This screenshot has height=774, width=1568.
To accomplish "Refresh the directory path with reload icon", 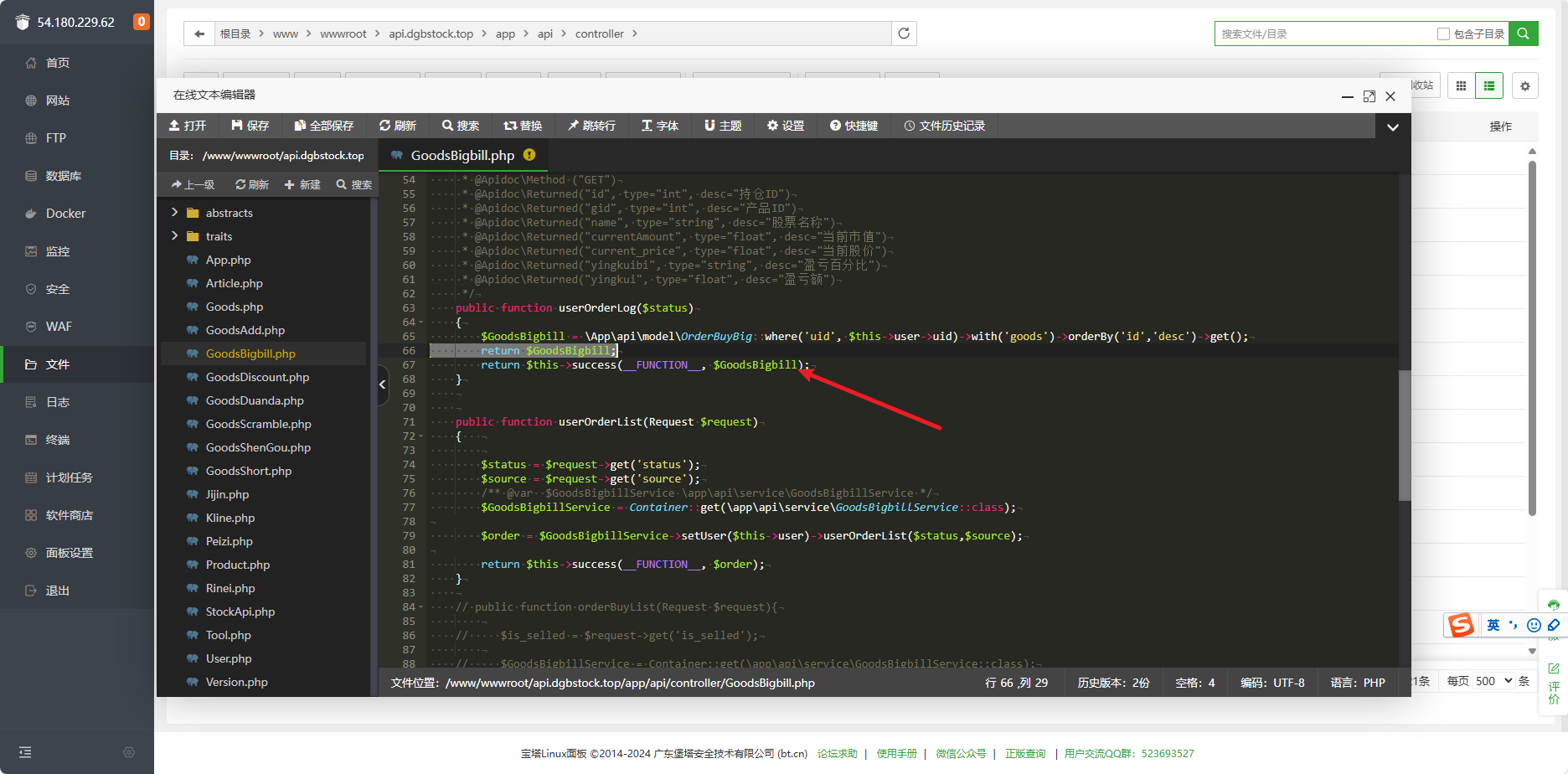I will 904,34.
